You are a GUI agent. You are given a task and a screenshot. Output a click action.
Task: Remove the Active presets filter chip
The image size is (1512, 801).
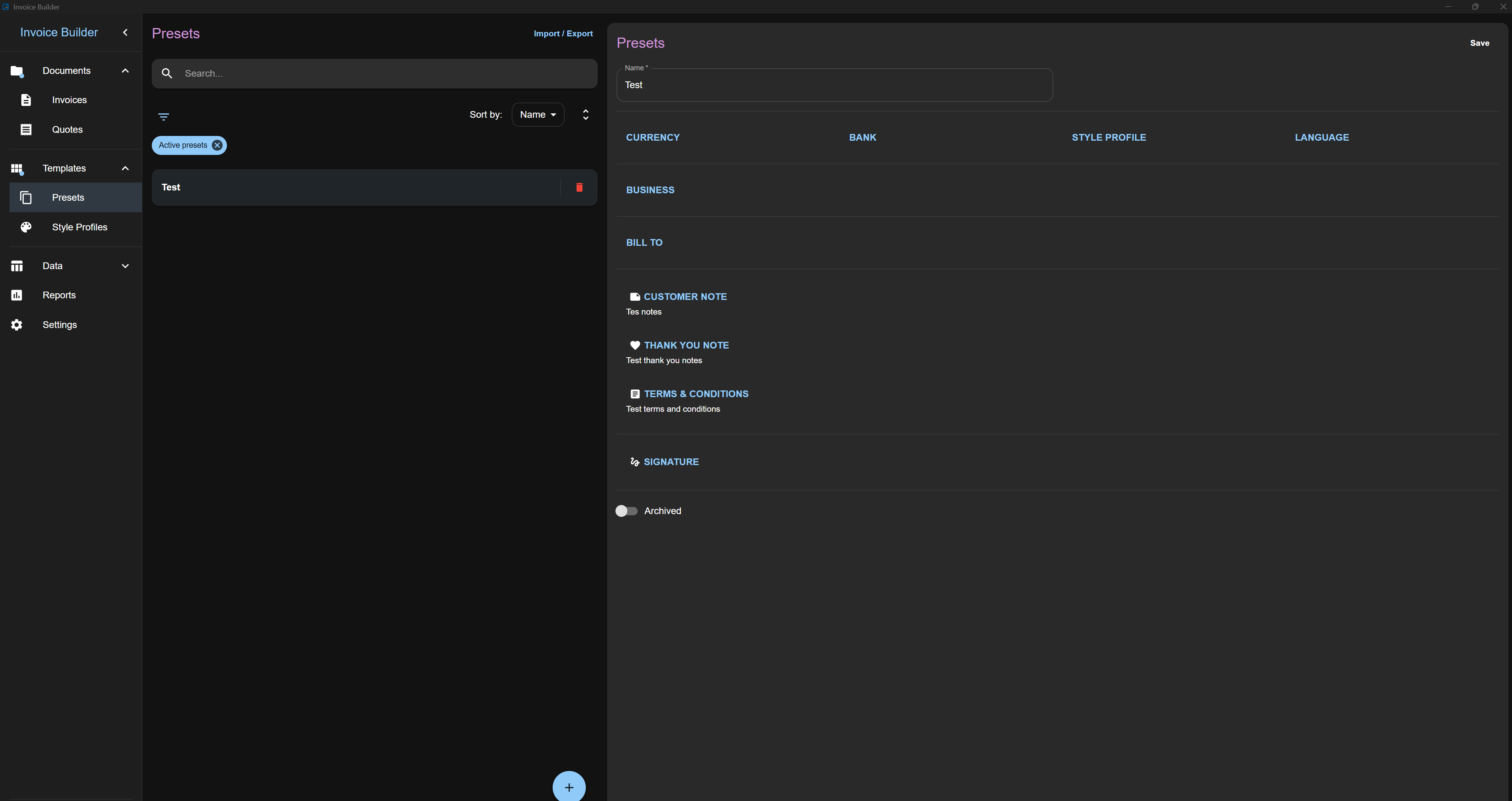(217, 145)
